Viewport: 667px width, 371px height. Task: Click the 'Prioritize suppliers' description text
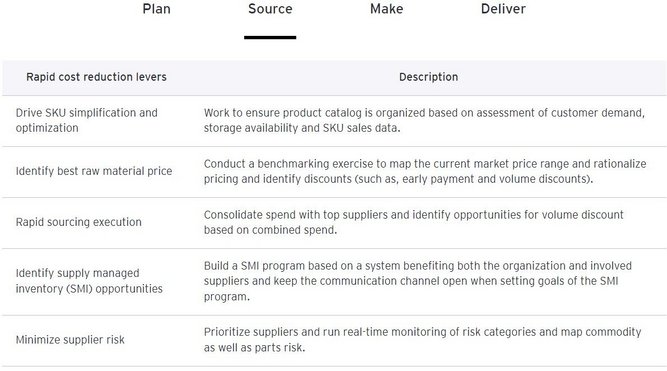422,340
